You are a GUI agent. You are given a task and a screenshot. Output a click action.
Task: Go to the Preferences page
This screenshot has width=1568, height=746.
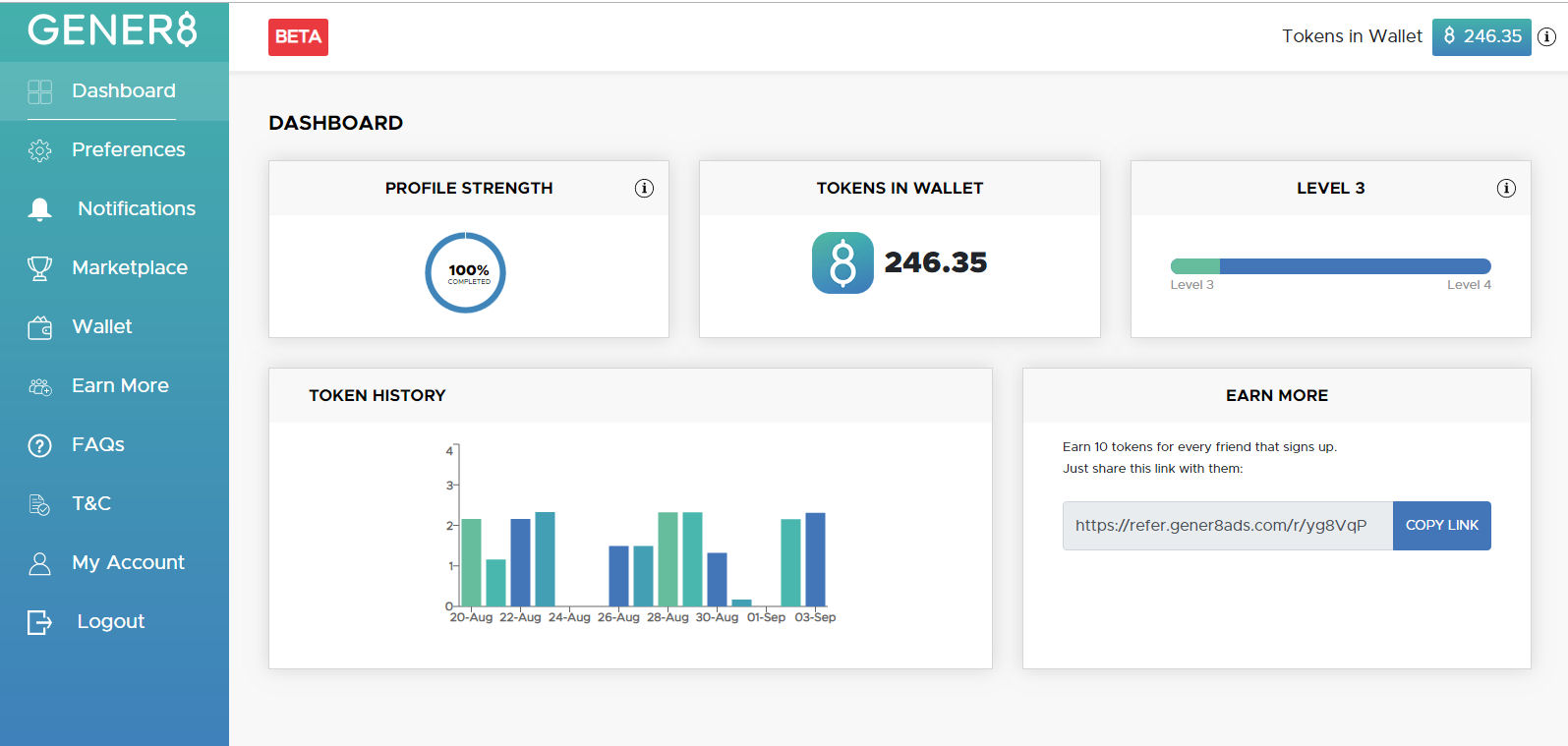(x=128, y=149)
